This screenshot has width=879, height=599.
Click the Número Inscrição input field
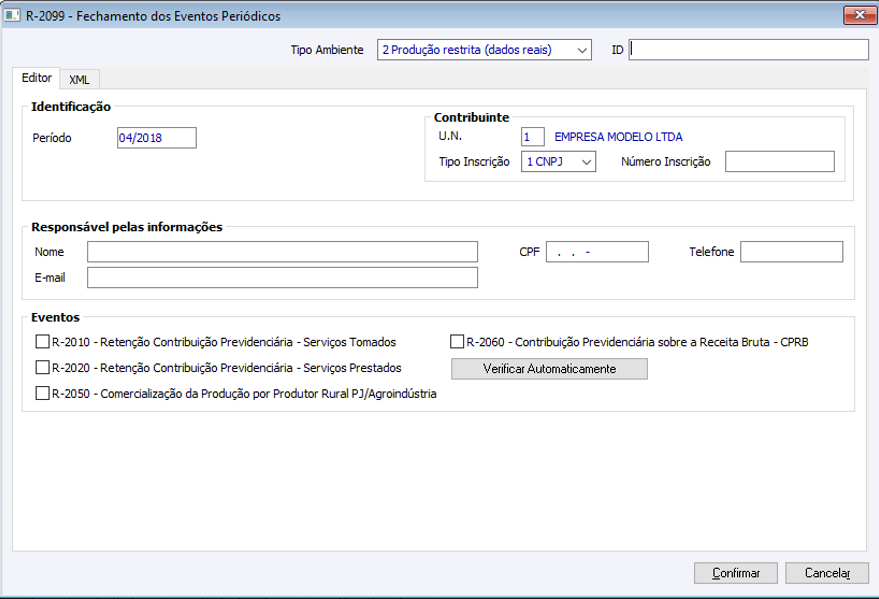(780, 162)
